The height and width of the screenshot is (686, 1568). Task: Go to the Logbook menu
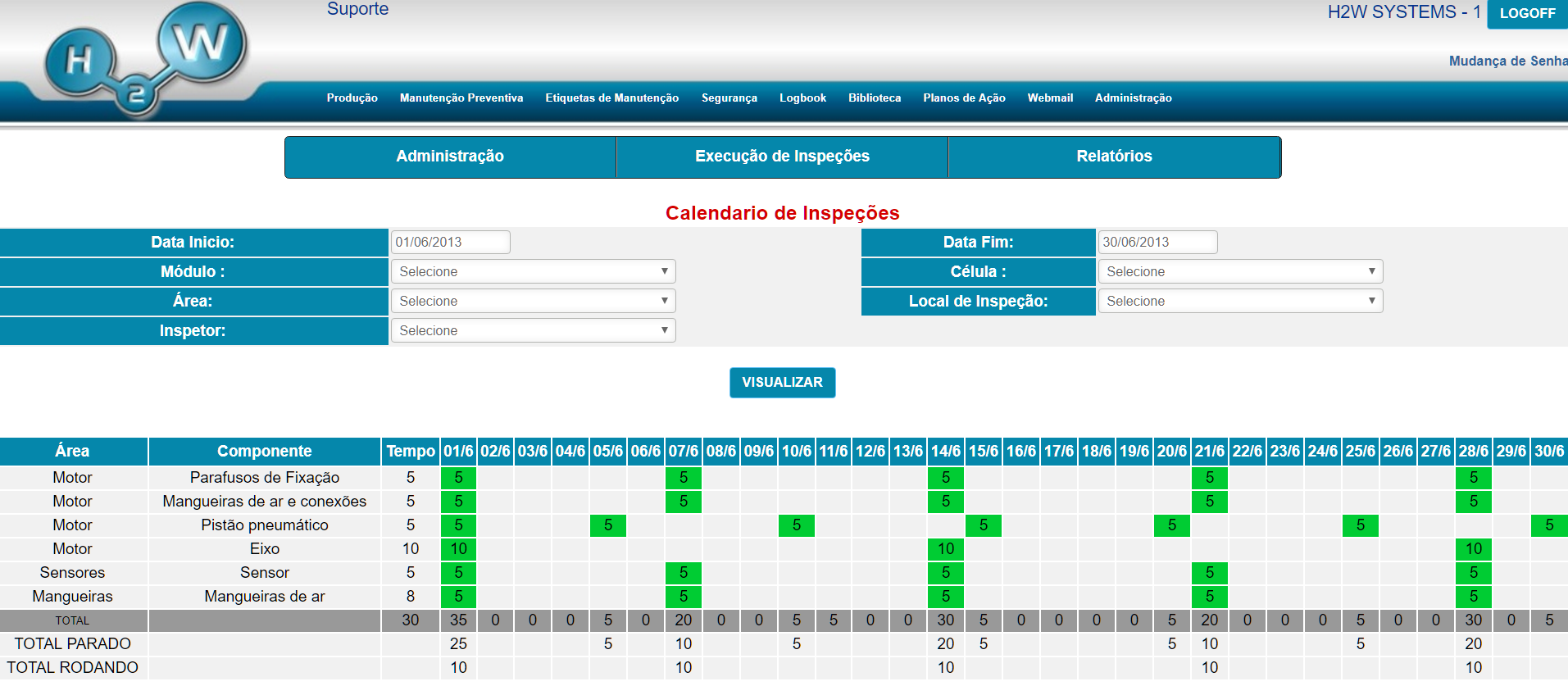coord(802,98)
